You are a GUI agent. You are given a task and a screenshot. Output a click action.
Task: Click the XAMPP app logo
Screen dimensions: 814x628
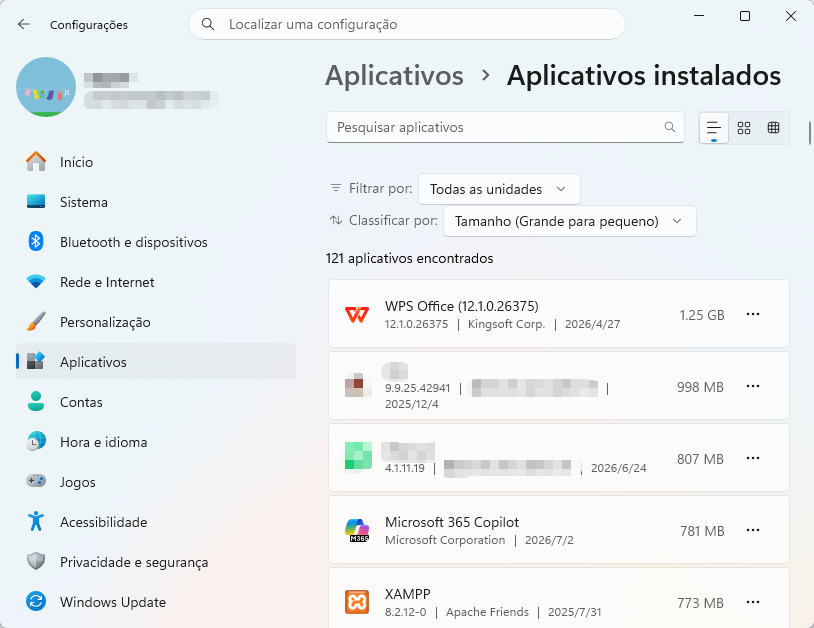click(x=357, y=602)
